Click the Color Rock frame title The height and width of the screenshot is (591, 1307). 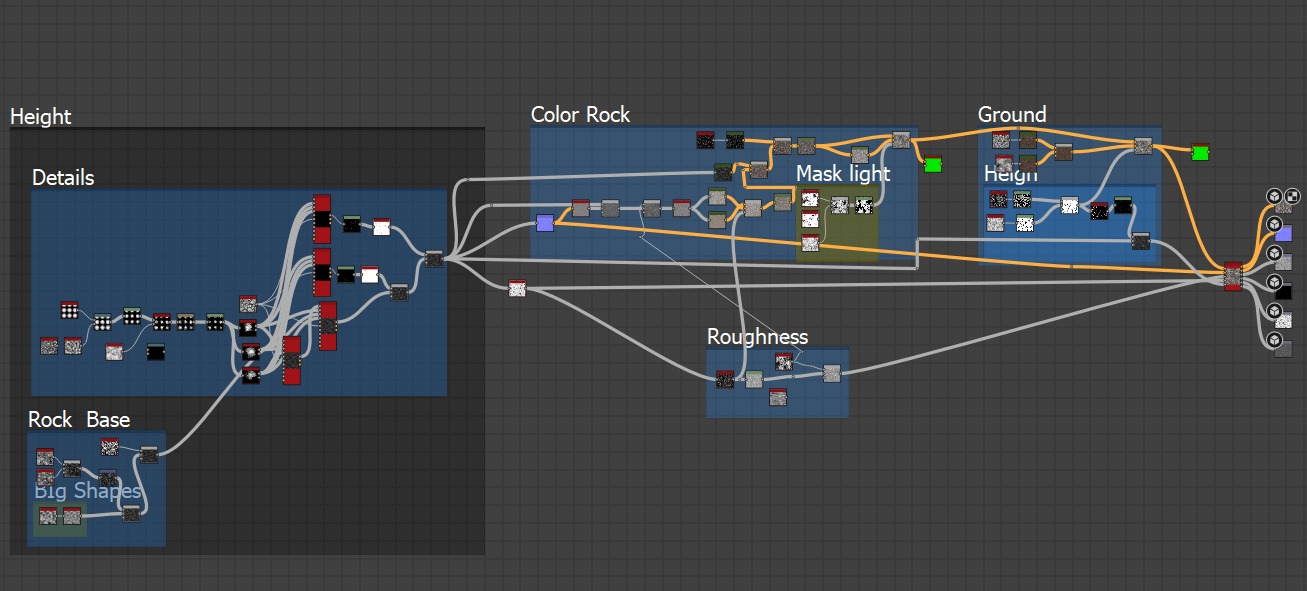[580, 115]
